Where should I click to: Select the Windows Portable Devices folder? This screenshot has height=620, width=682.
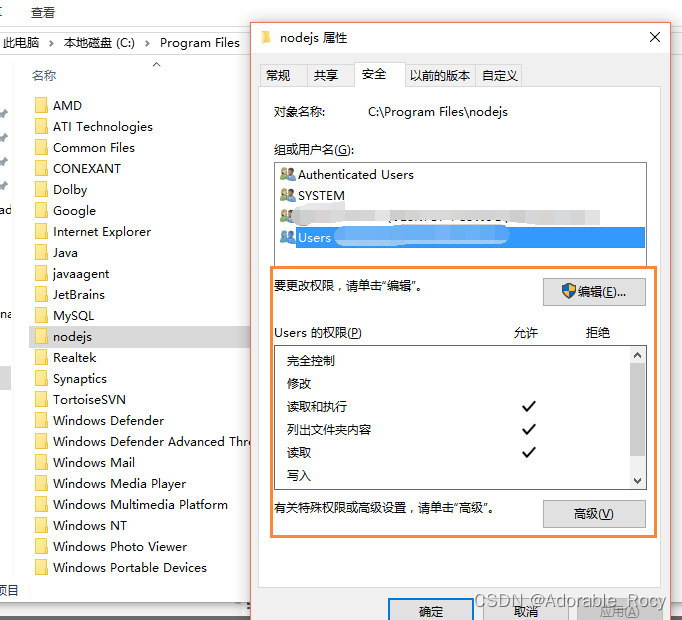point(130,567)
